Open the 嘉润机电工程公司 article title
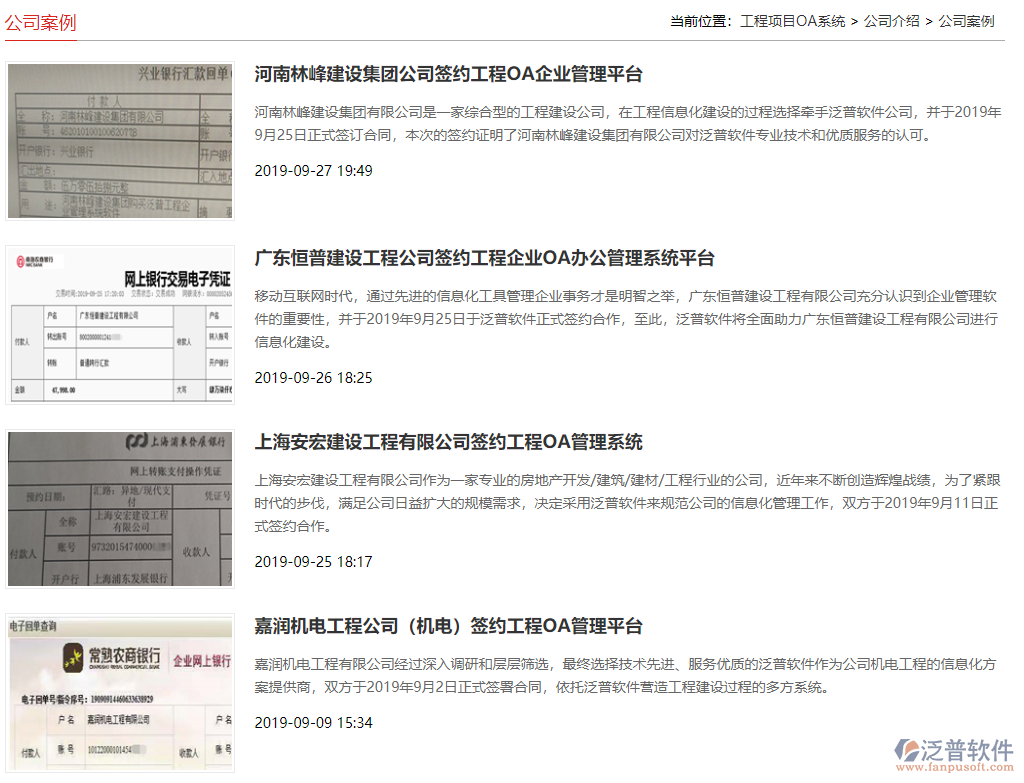Image resolution: width=1024 pixels, height=783 pixels. coord(449,627)
